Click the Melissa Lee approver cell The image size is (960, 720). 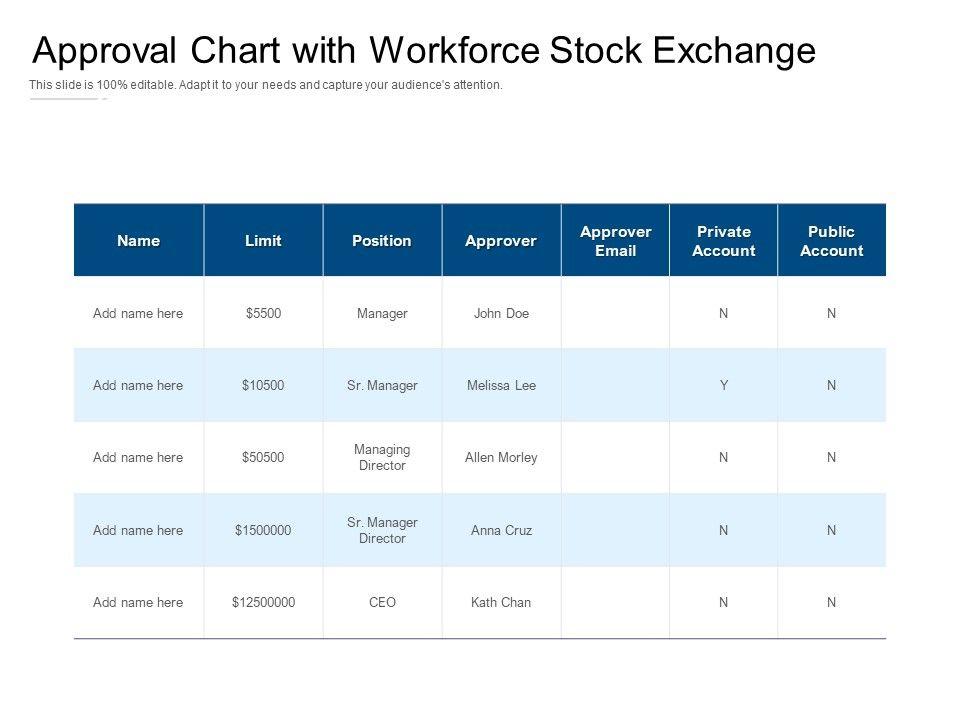pyautogui.click(x=501, y=385)
